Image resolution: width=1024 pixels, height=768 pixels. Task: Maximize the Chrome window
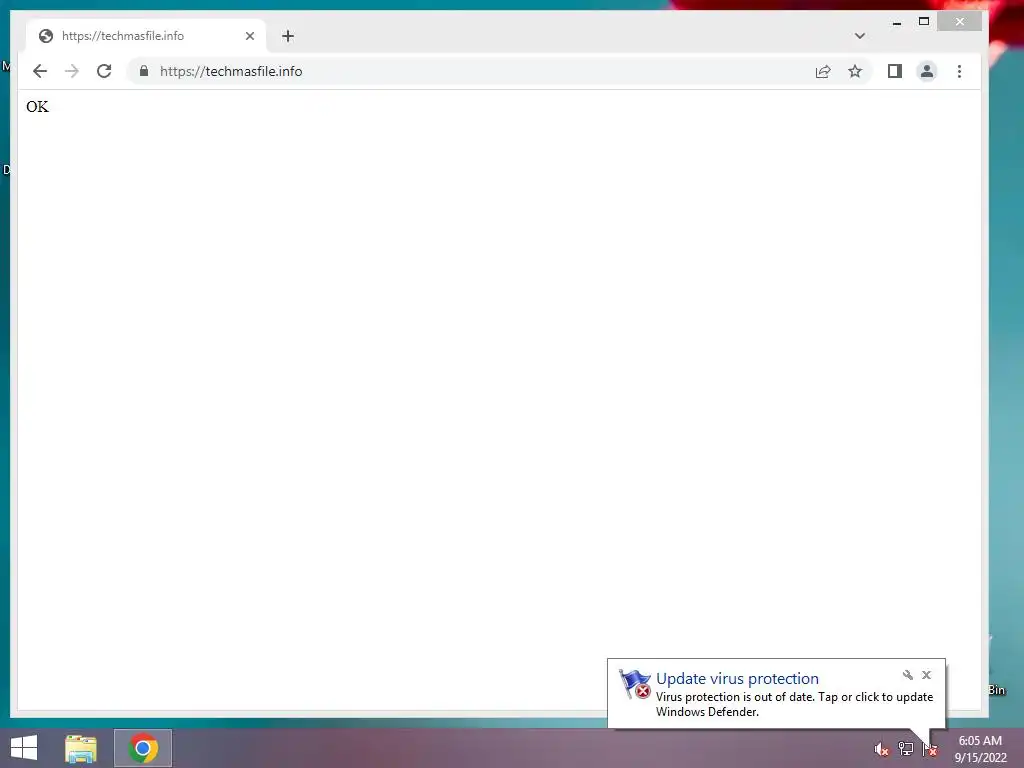click(923, 22)
